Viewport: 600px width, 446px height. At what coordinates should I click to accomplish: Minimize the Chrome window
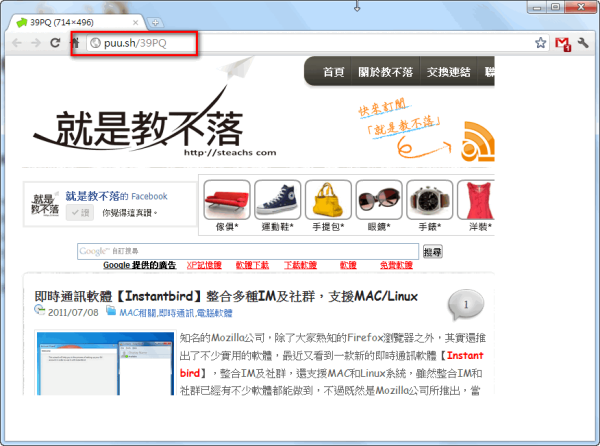538,7
